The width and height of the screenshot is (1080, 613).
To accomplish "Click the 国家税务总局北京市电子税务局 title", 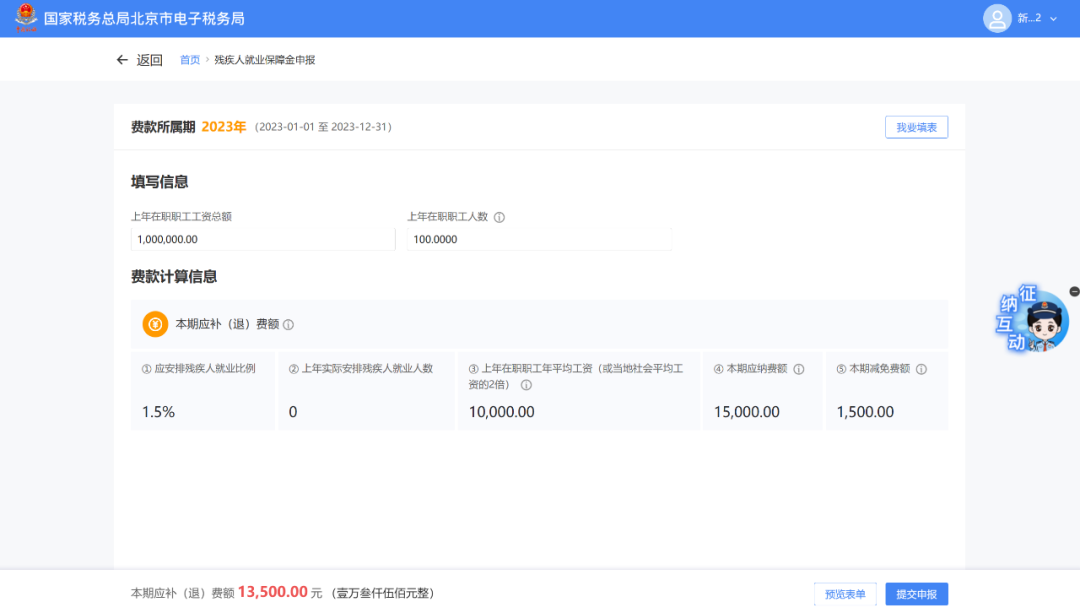I will [x=144, y=19].
